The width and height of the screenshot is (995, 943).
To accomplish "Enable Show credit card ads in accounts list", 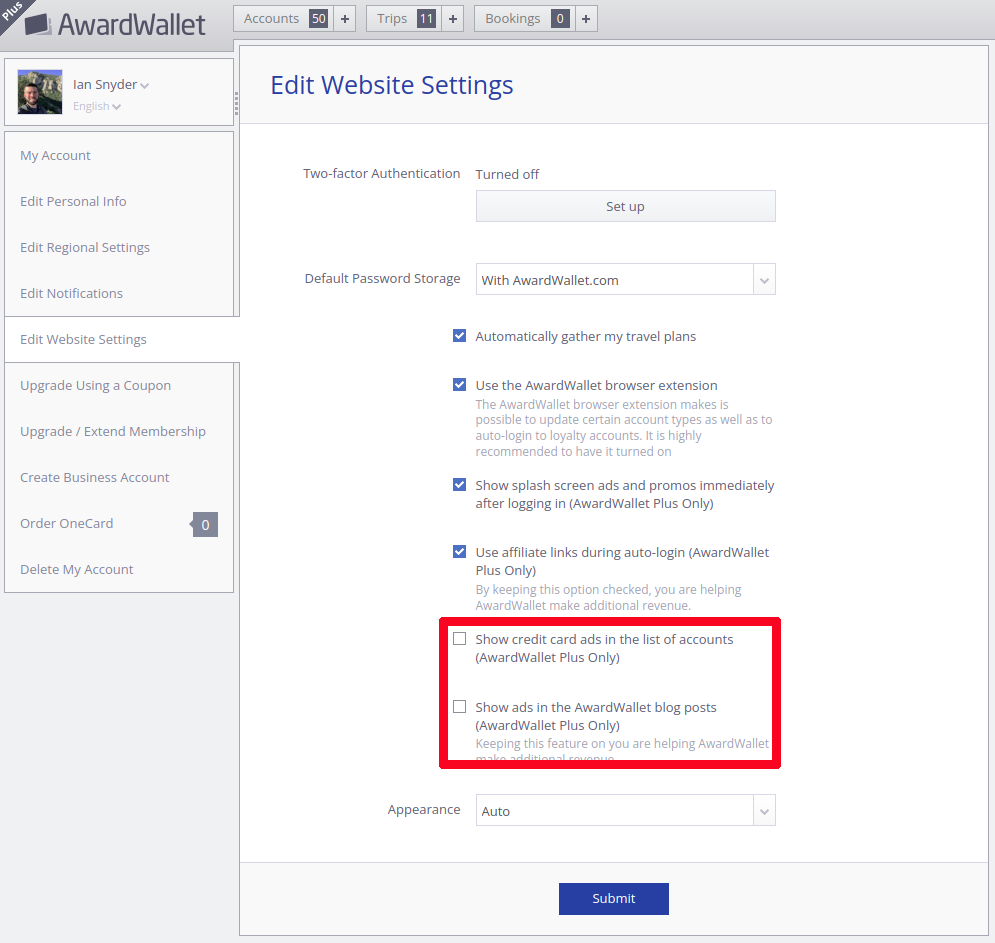I will pyautogui.click(x=459, y=638).
